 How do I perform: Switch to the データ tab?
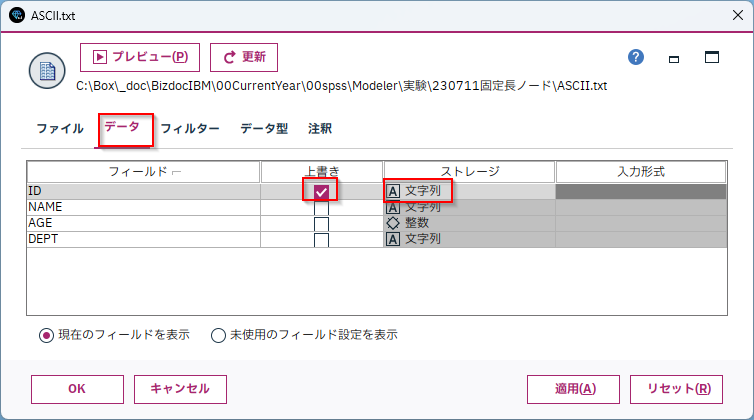coord(122,127)
